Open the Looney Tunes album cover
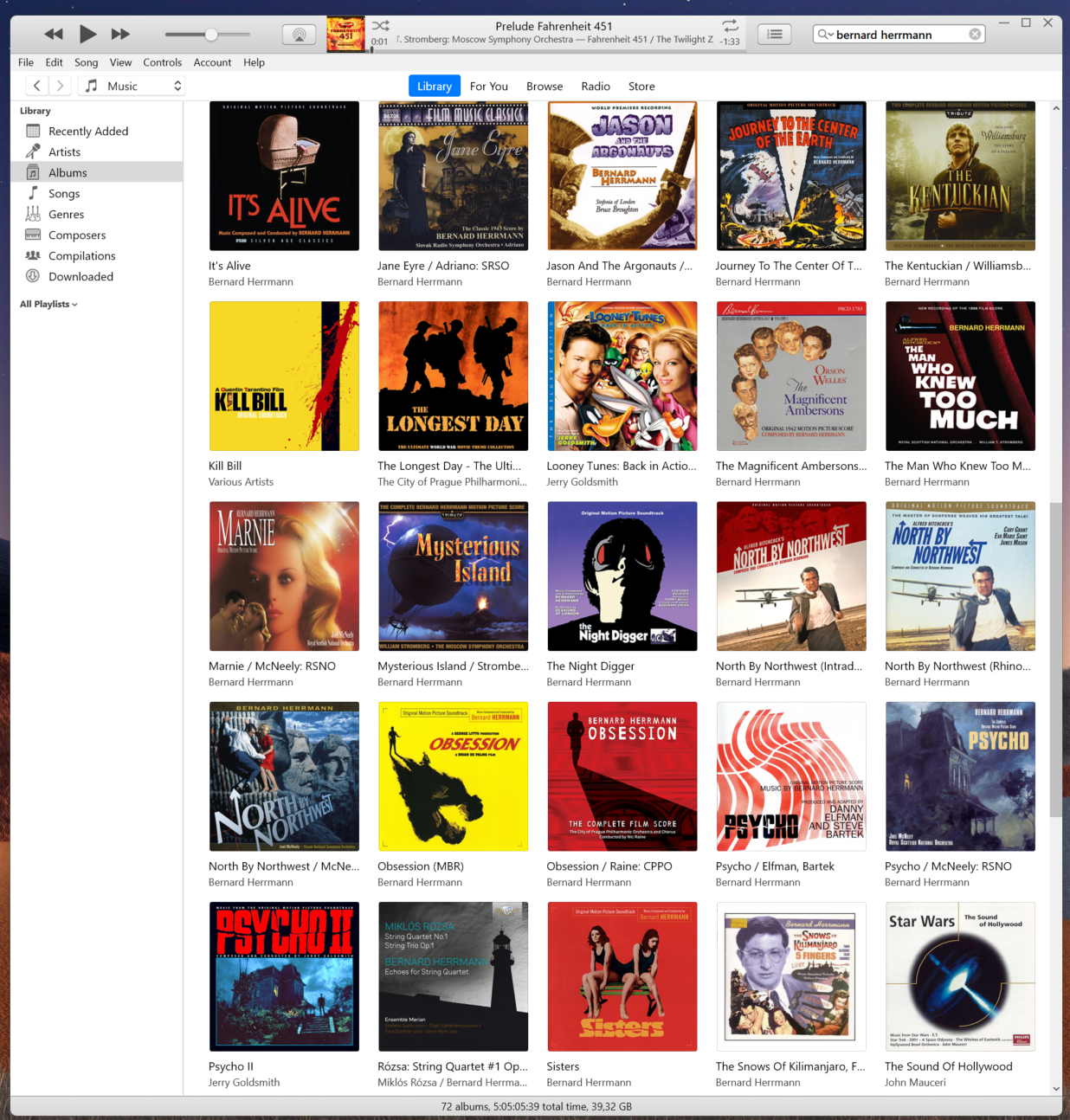This screenshot has width=1070, height=1120. tap(622, 376)
